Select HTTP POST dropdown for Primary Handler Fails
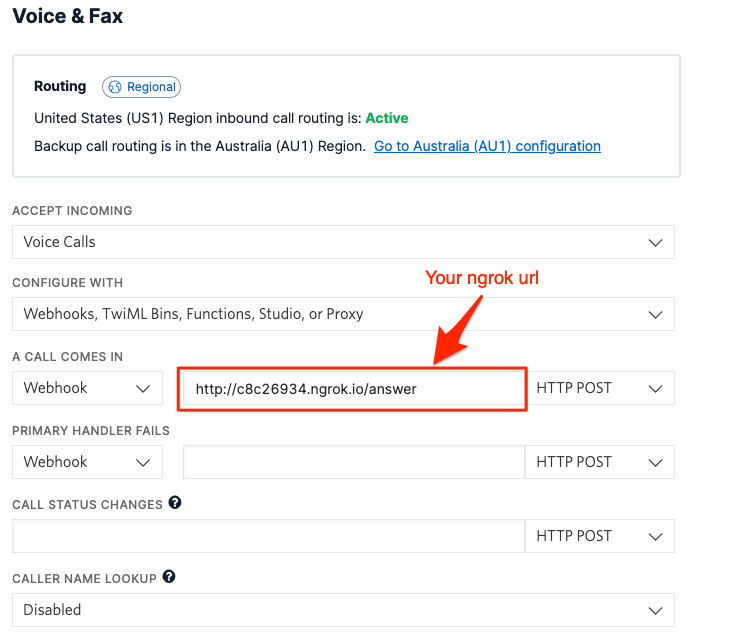Screen dimensions: 740x638 coord(600,462)
